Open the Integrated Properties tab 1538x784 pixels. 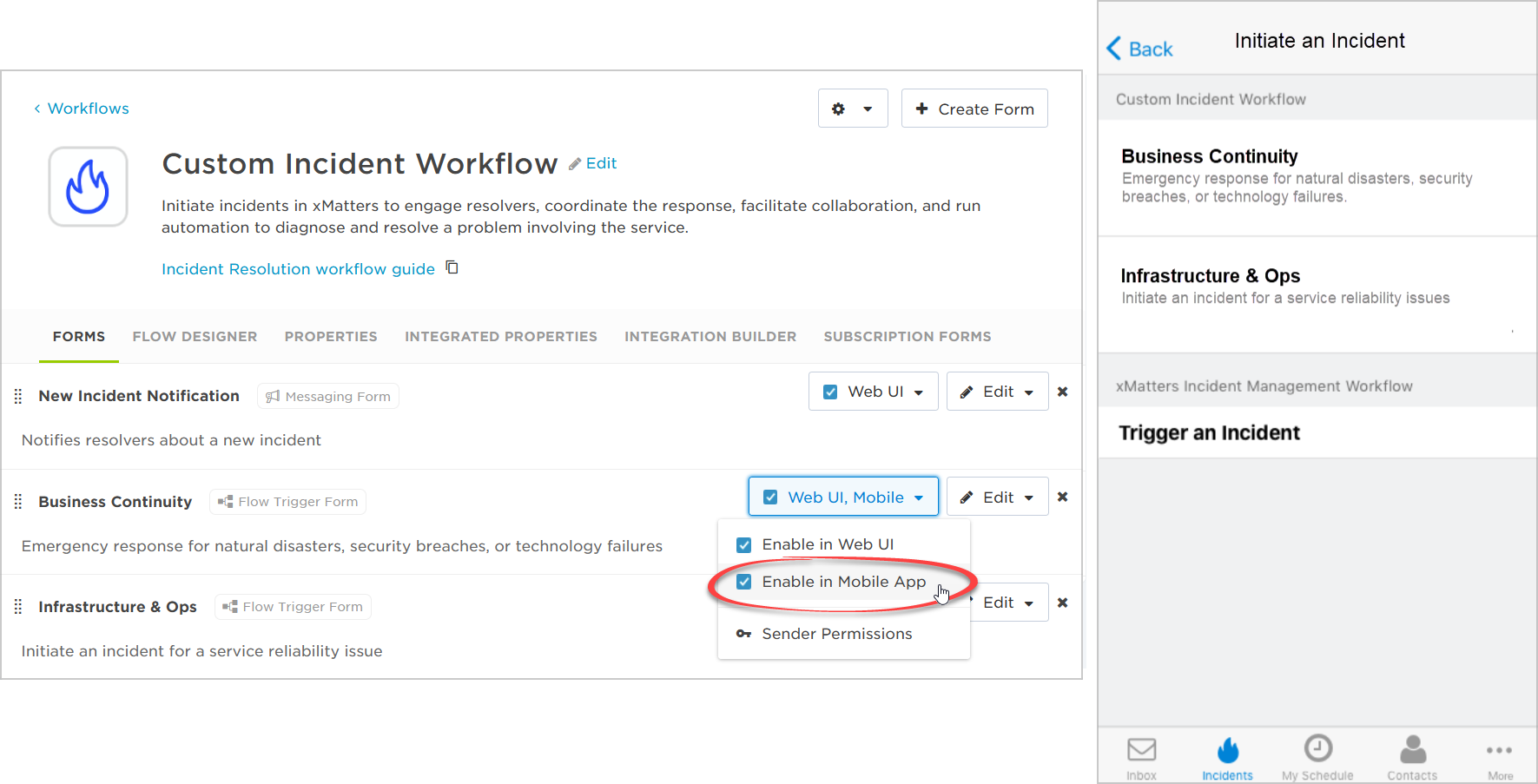501,336
